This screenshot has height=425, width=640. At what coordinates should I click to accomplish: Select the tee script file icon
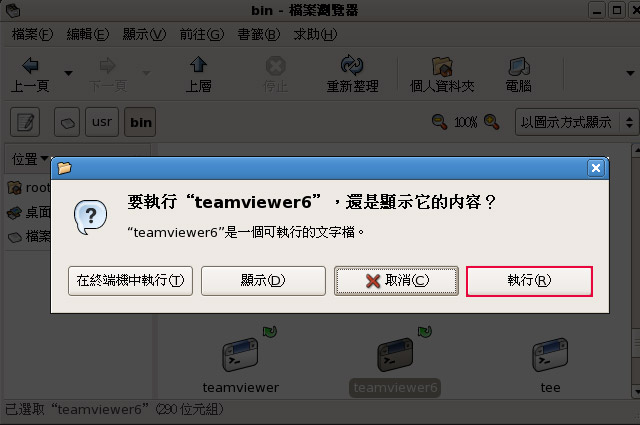(x=550, y=354)
